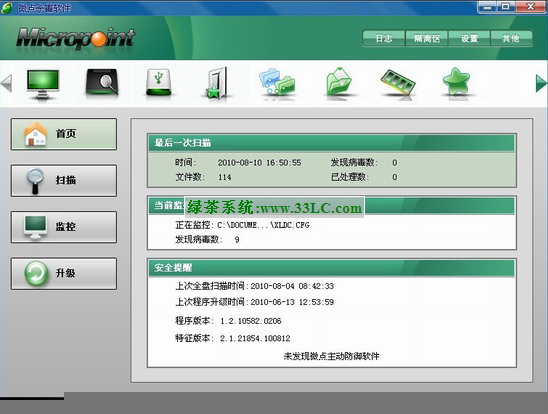Go to the 首页 home page
The width and height of the screenshot is (548, 414).
tap(64, 134)
